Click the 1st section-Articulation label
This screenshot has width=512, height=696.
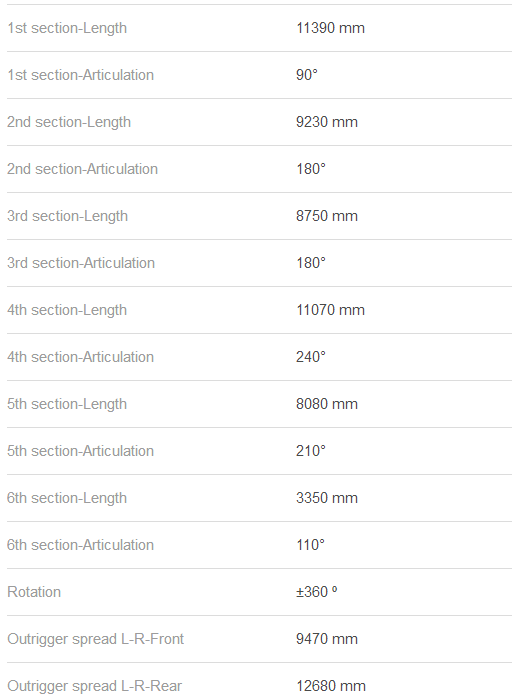tap(80, 75)
